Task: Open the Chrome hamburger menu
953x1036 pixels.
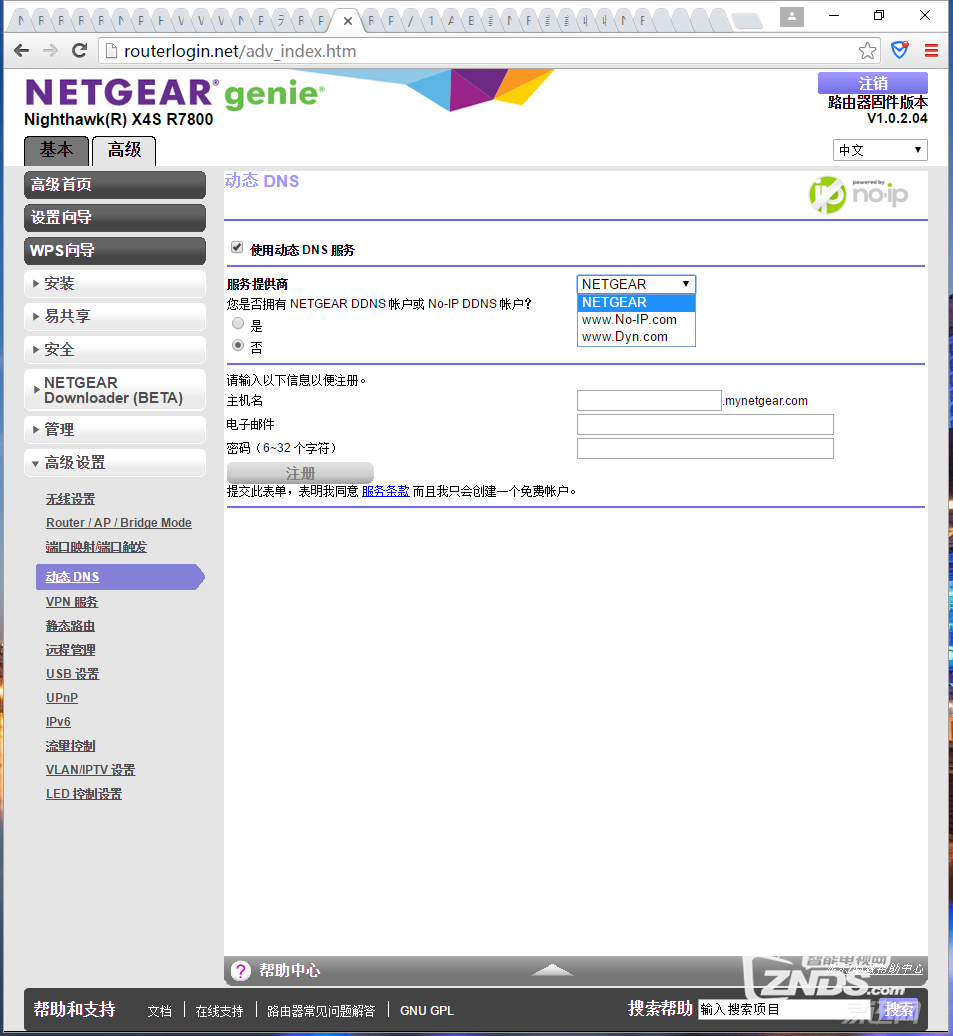Action: click(x=931, y=50)
